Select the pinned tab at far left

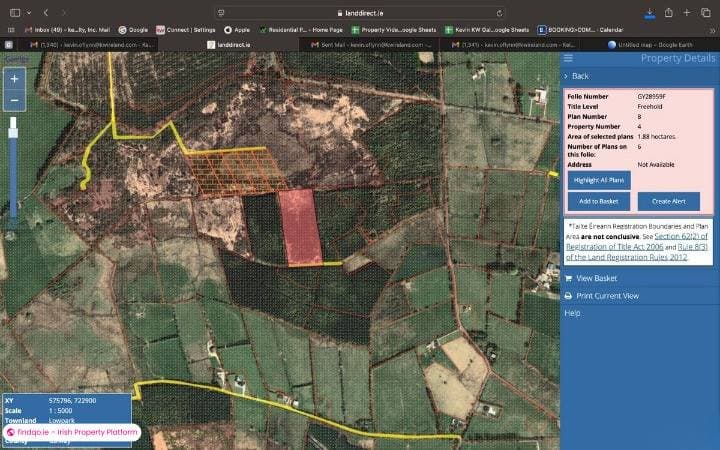pyautogui.click(x=9, y=45)
